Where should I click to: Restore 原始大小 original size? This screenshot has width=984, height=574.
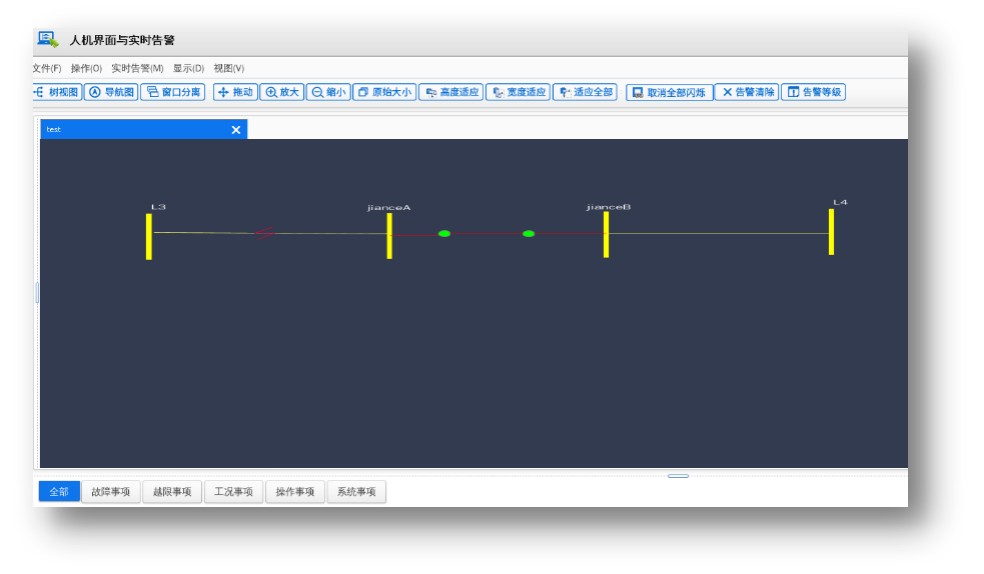tap(384, 92)
